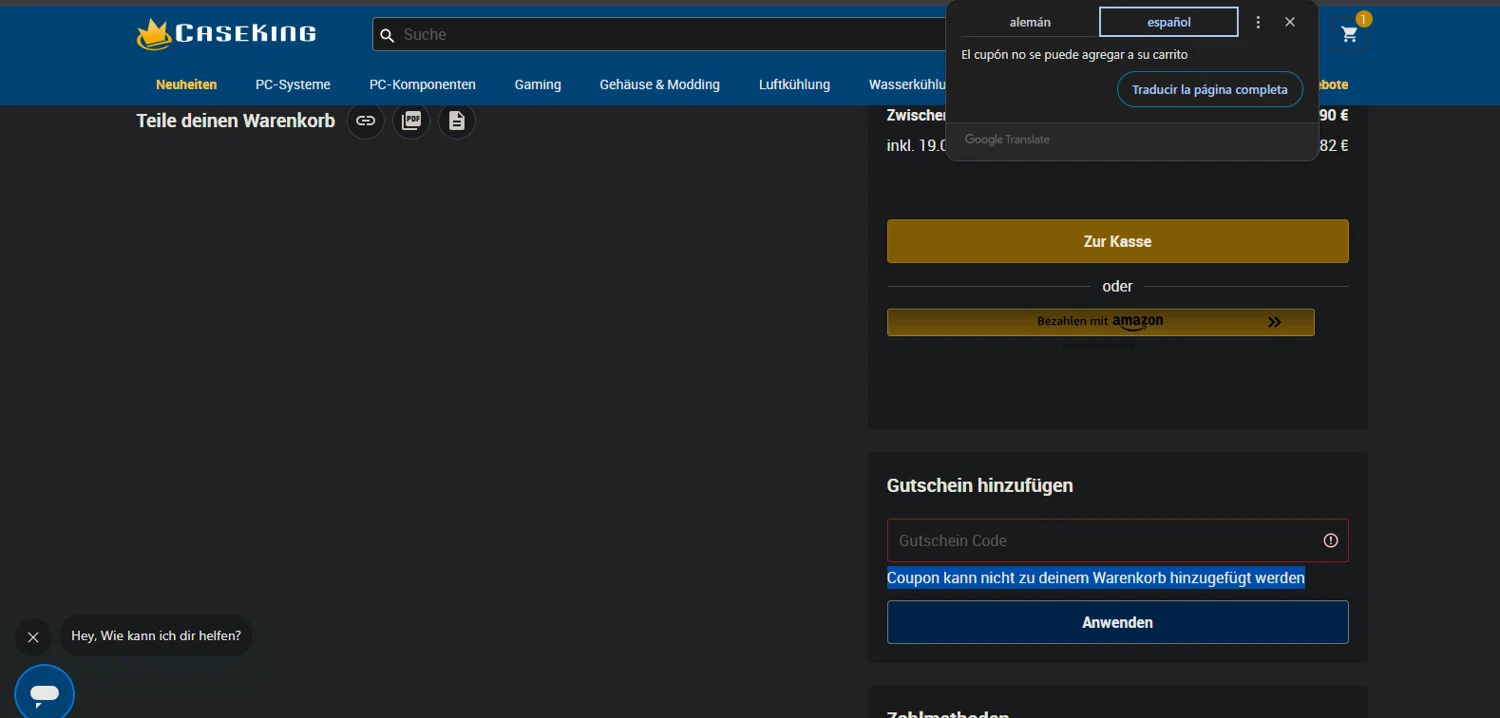
Task: Click the coupon error message text
Action: pos(1096,578)
